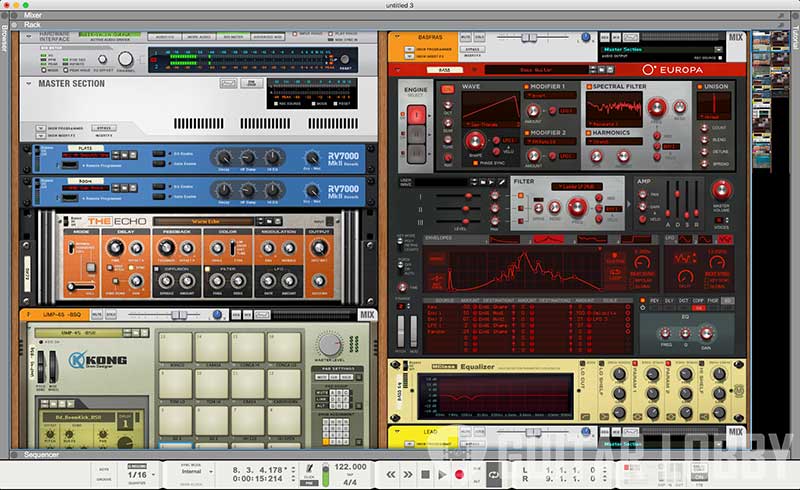Click the Kong pitch bend wheel

click(41, 365)
